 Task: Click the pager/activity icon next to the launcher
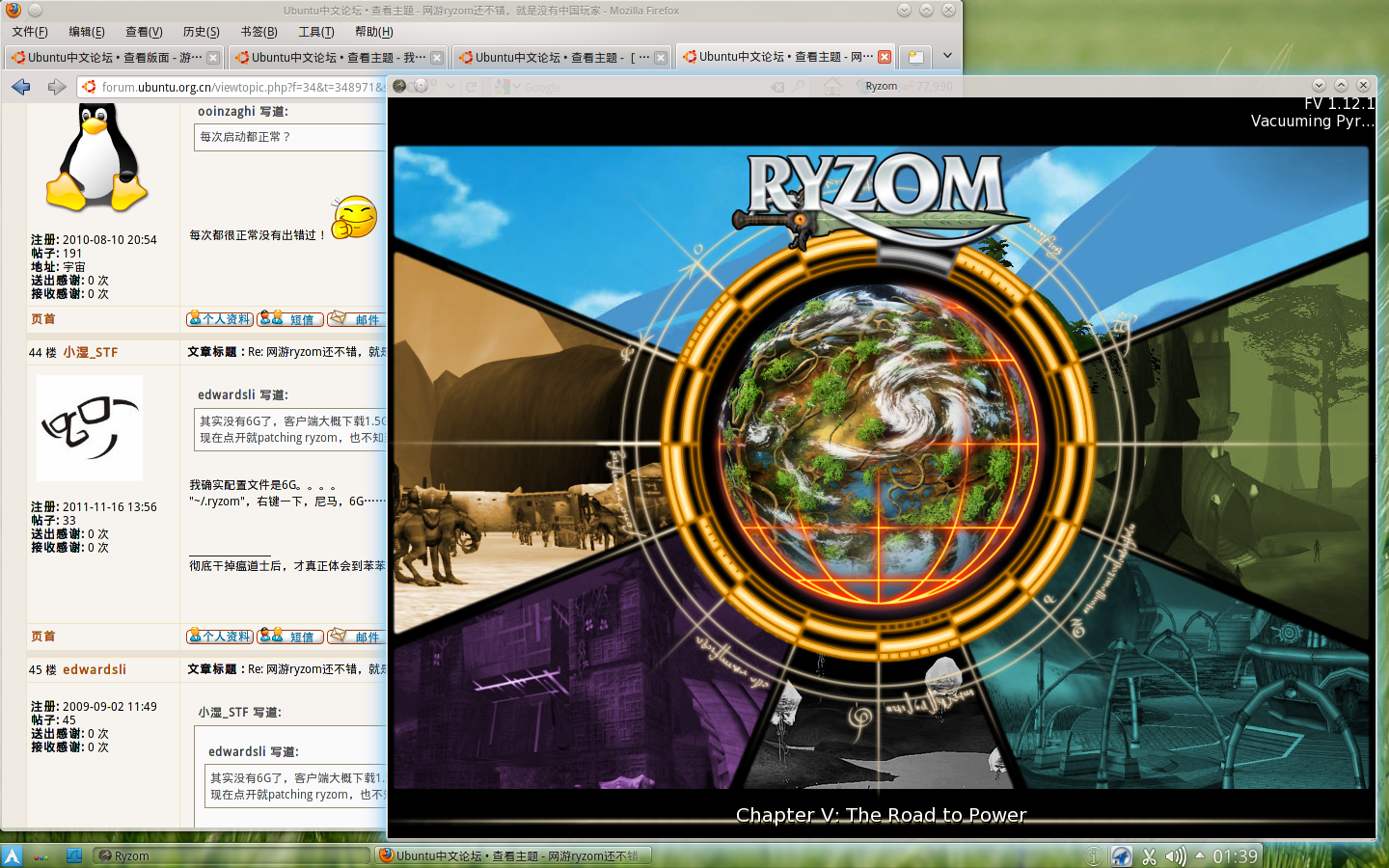pyautogui.click(x=41, y=855)
